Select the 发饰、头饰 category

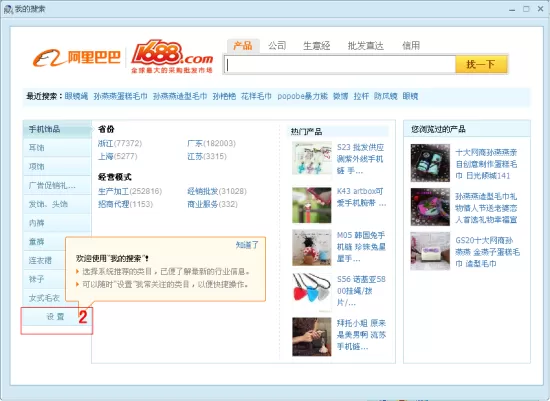(57, 204)
